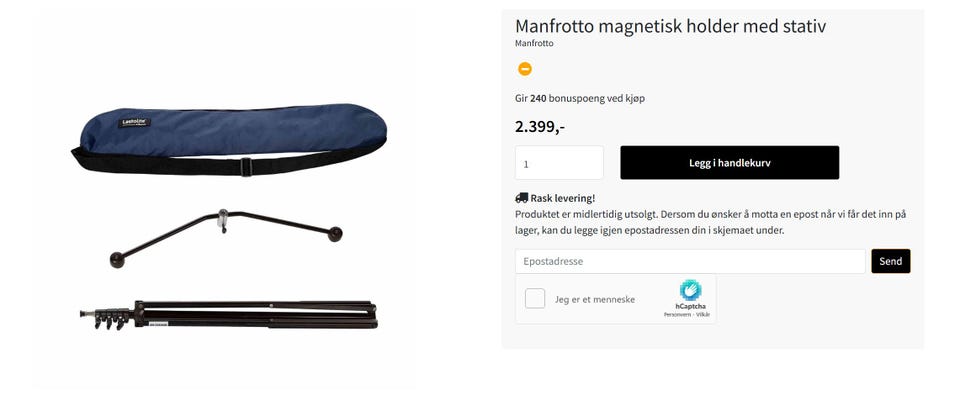Image resolution: width=960 pixels, height=416 pixels.
Task: Click the hCaptcha hand logo
Action: 691,290
